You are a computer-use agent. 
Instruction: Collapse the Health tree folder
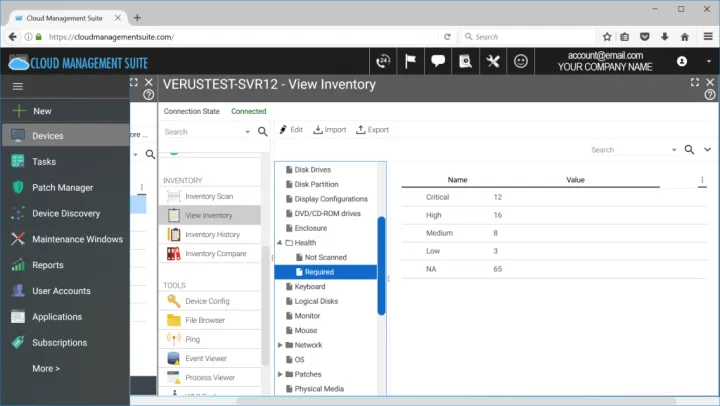pyautogui.click(x=279, y=243)
